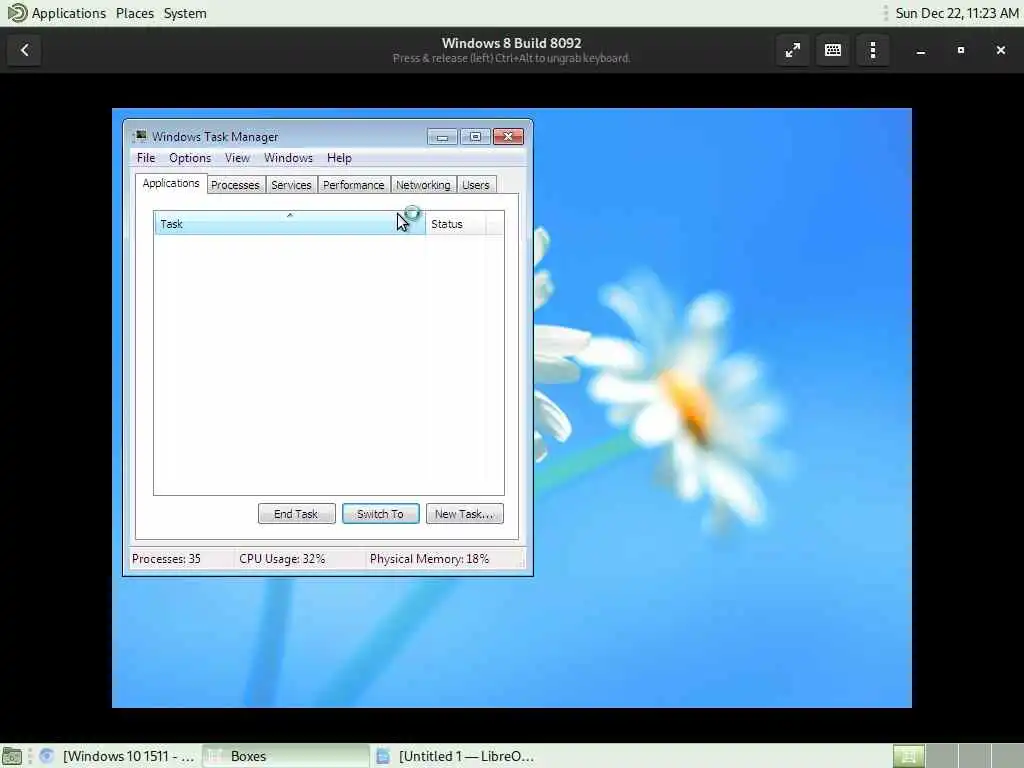Screen dimensions: 1024x768
Task: Open the Windows menu in Task Manager
Action: coord(288,158)
